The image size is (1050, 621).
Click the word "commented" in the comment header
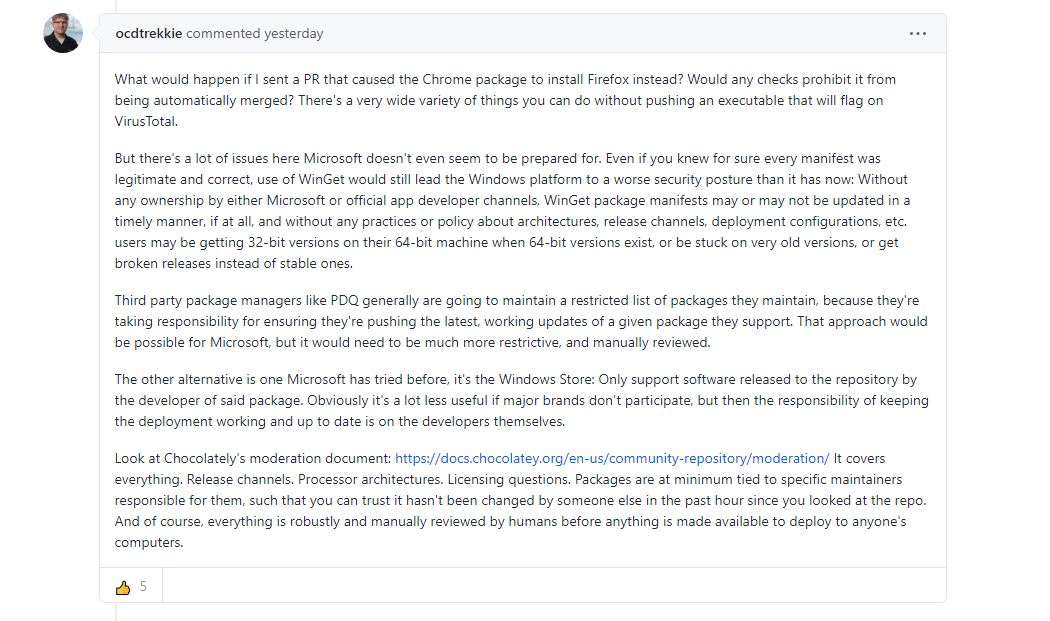pyautogui.click(x=223, y=33)
